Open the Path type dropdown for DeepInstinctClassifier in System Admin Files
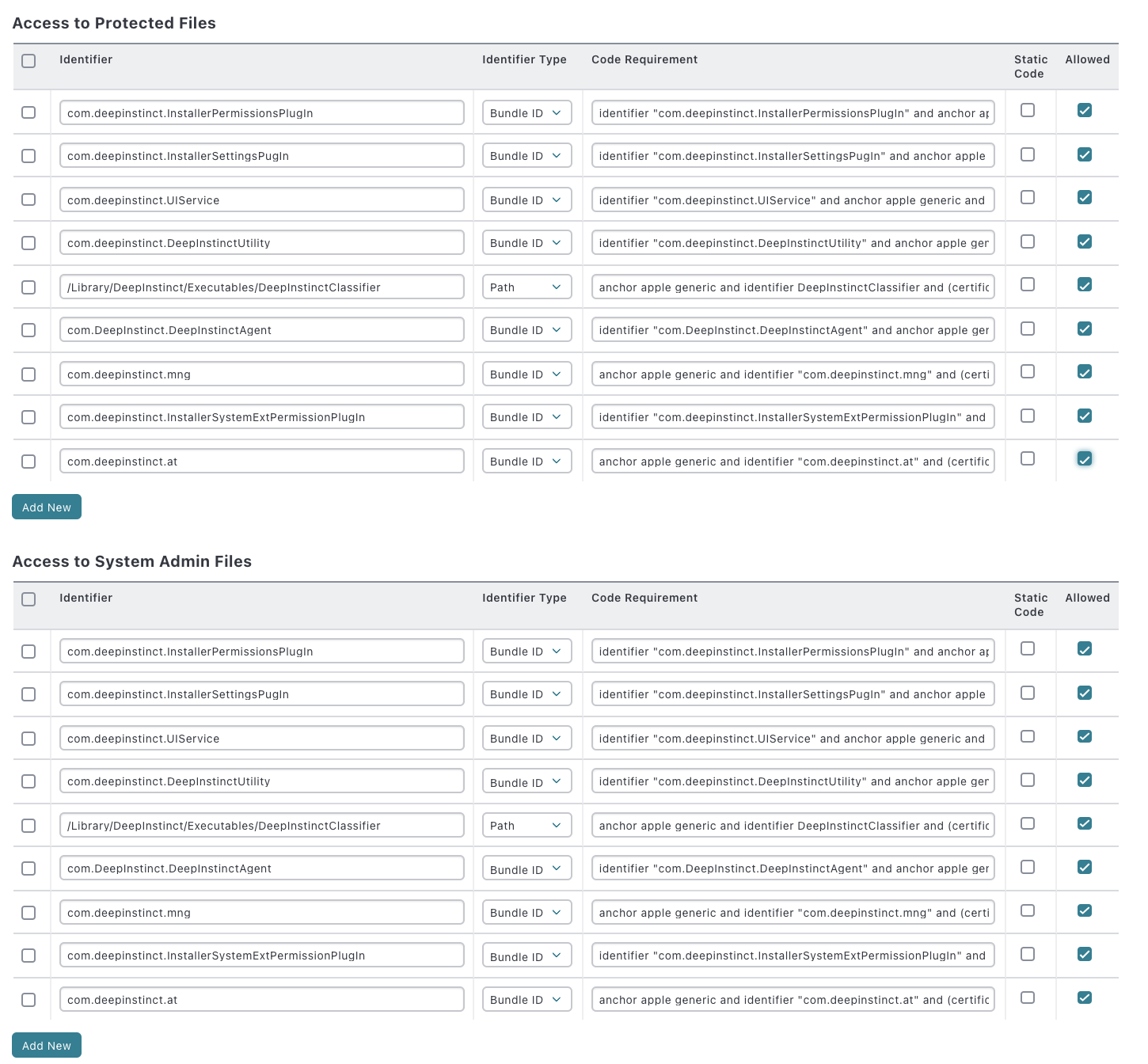The width and height of the screenshot is (1148, 1064). [x=526, y=825]
